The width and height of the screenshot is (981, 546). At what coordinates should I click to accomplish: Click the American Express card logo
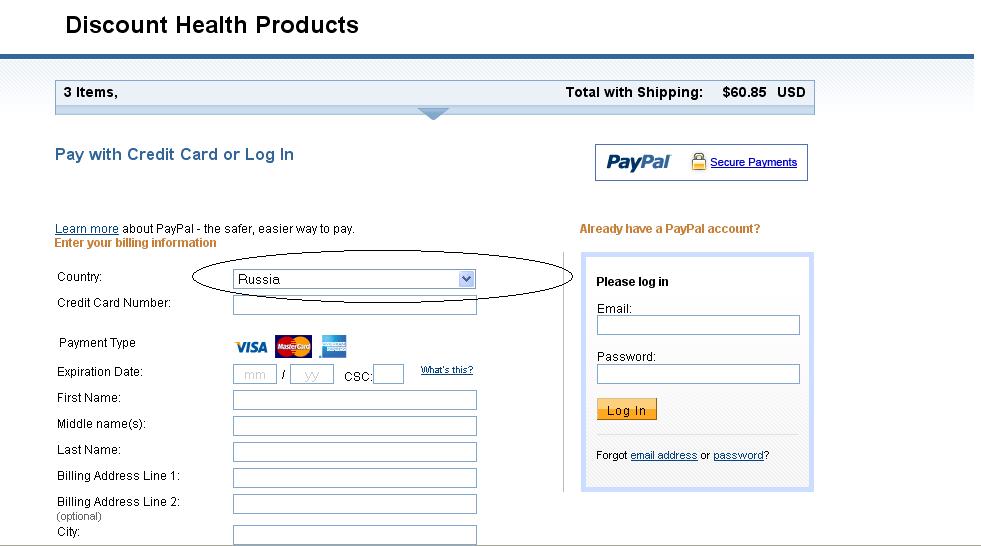pos(333,346)
